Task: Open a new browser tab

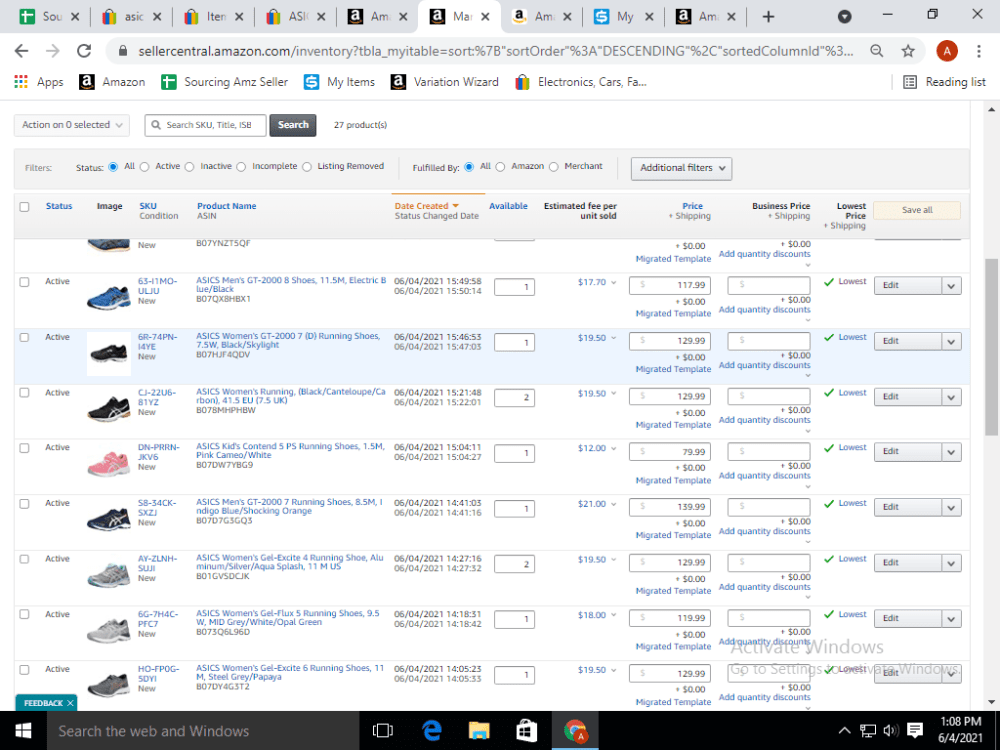Action: tap(768, 17)
